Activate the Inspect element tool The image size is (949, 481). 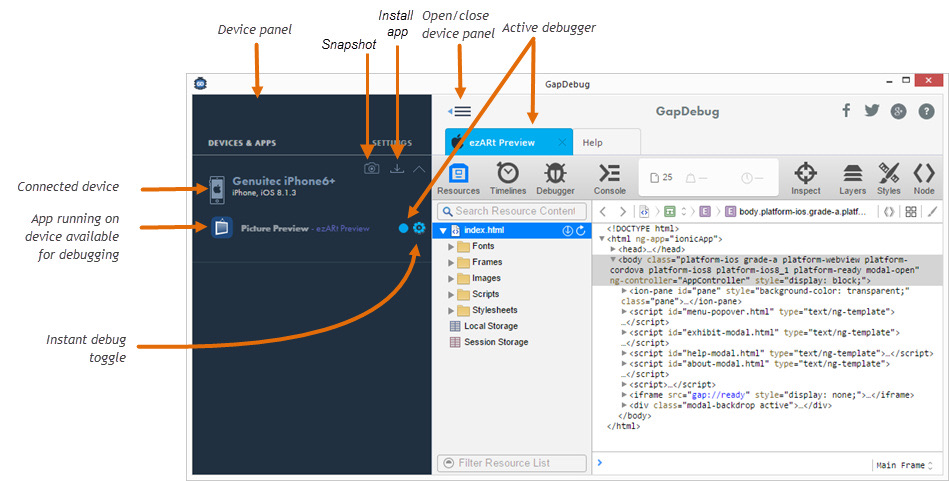806,178
